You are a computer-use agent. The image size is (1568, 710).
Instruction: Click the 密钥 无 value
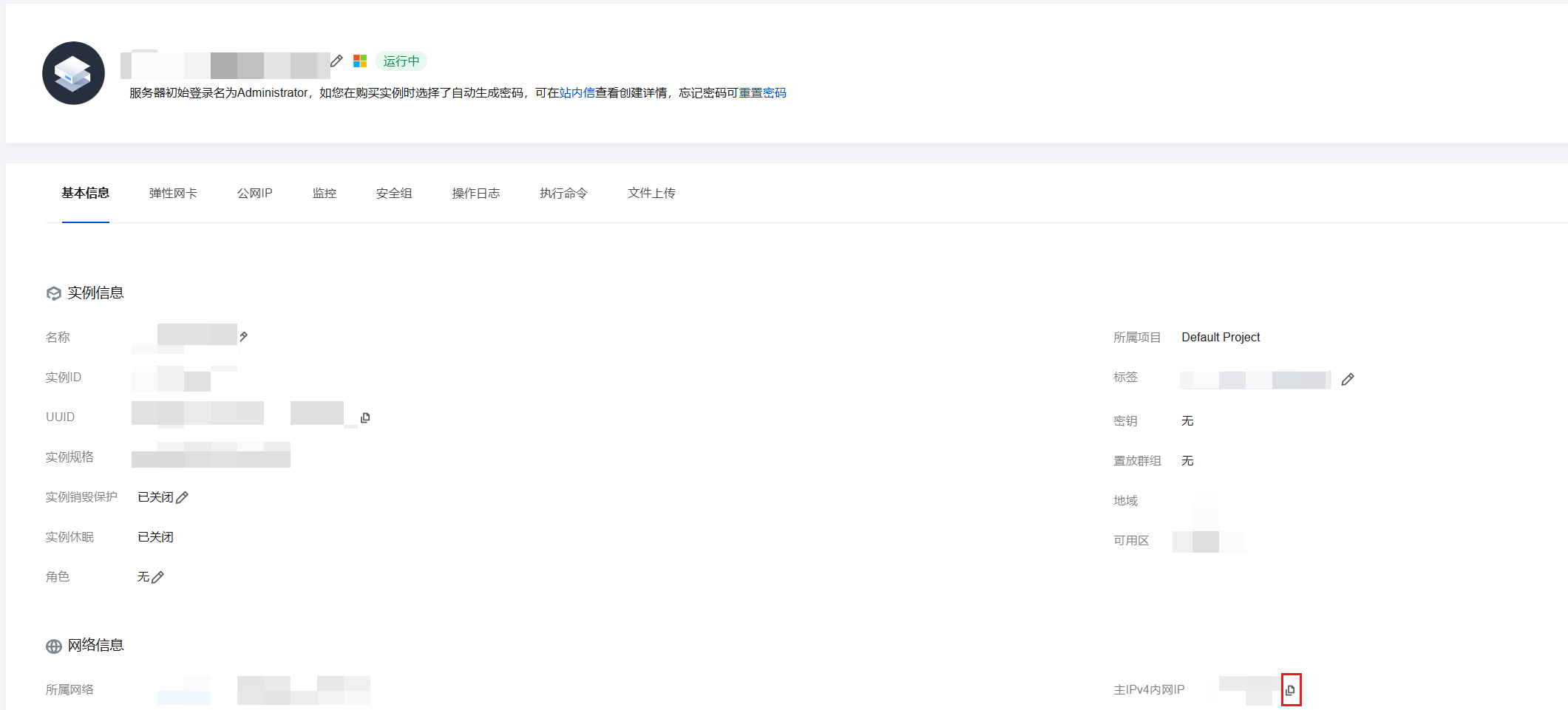pos(1187,420)
